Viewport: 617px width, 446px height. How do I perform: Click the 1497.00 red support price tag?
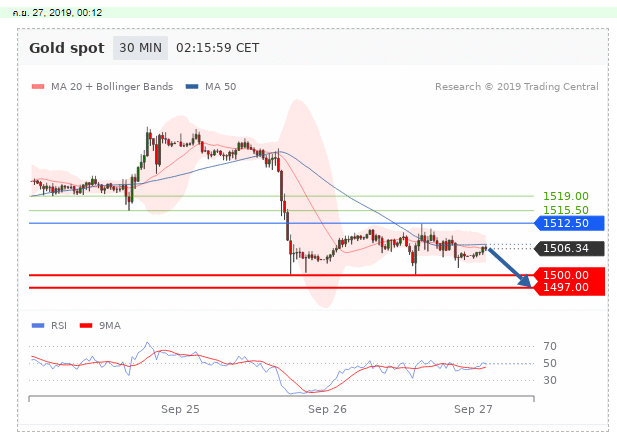tap(569, 288)
